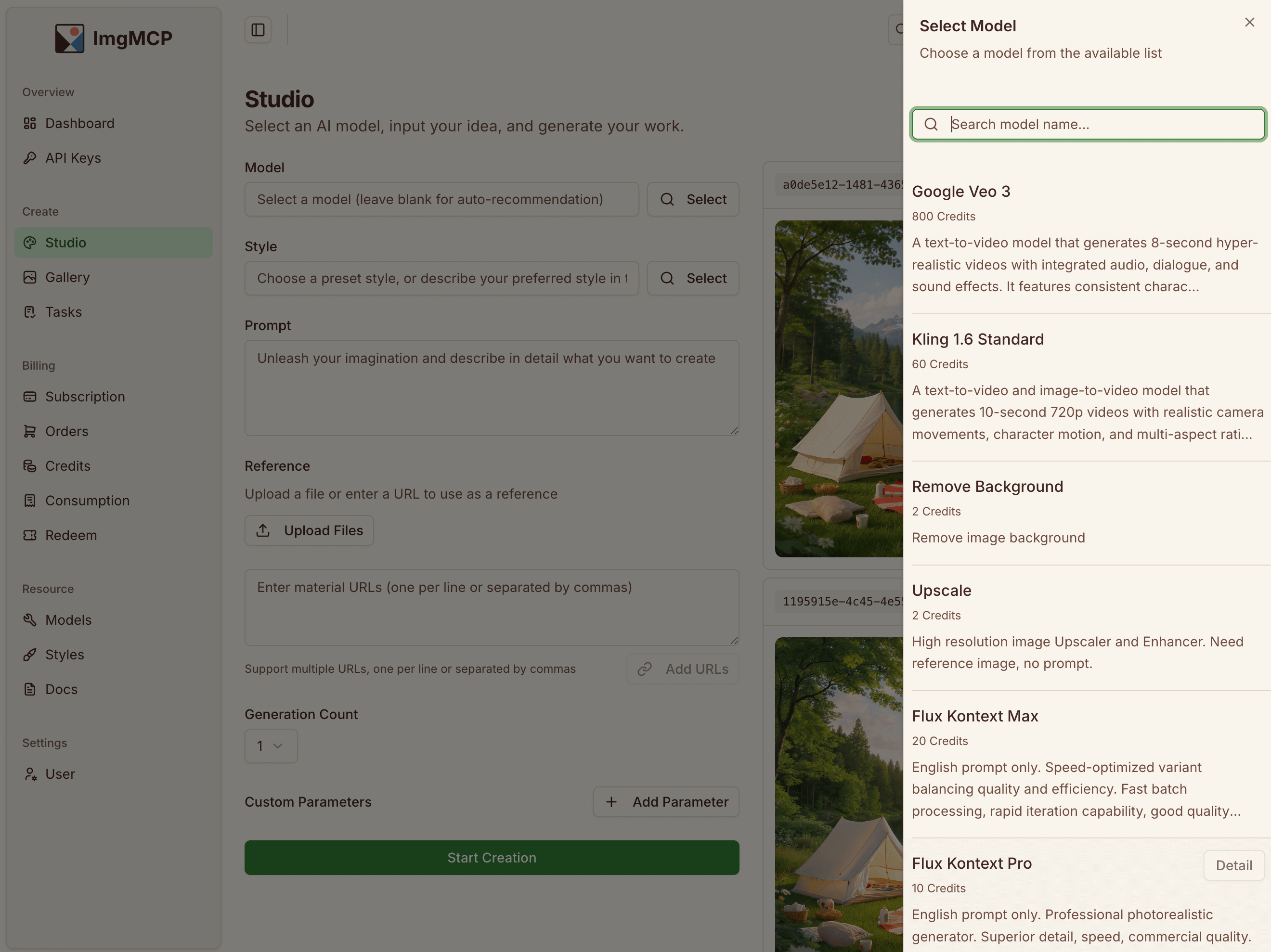Click the link icon in Add URLs
This screenshot has width=1271, height=952.
coord(644,669)
